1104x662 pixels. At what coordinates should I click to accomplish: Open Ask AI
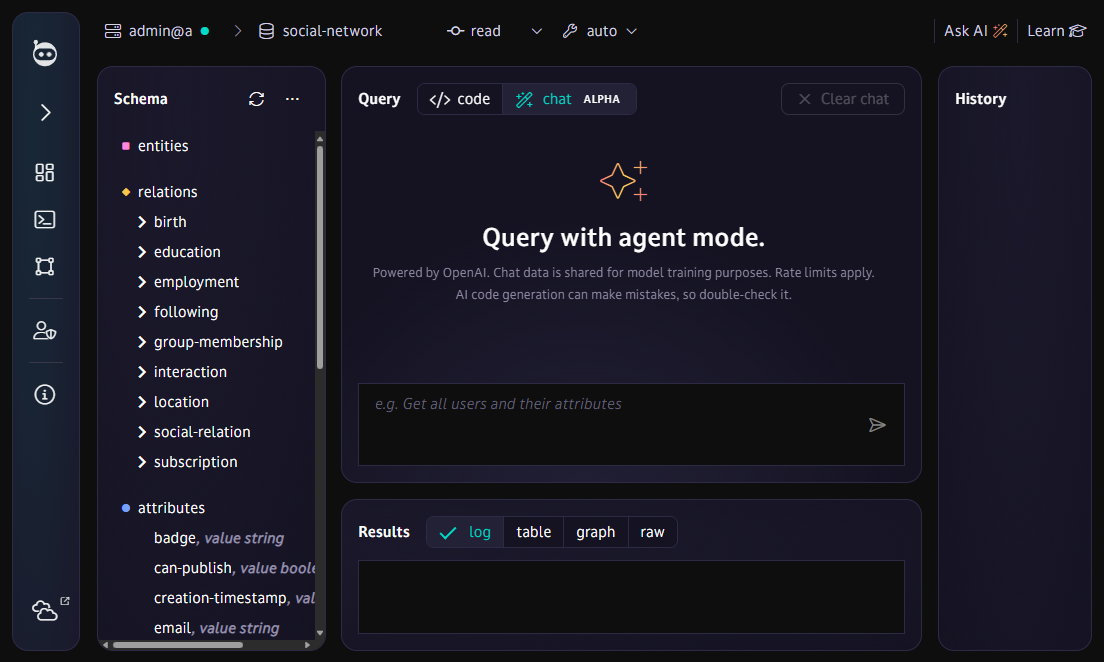pos(976,31)
